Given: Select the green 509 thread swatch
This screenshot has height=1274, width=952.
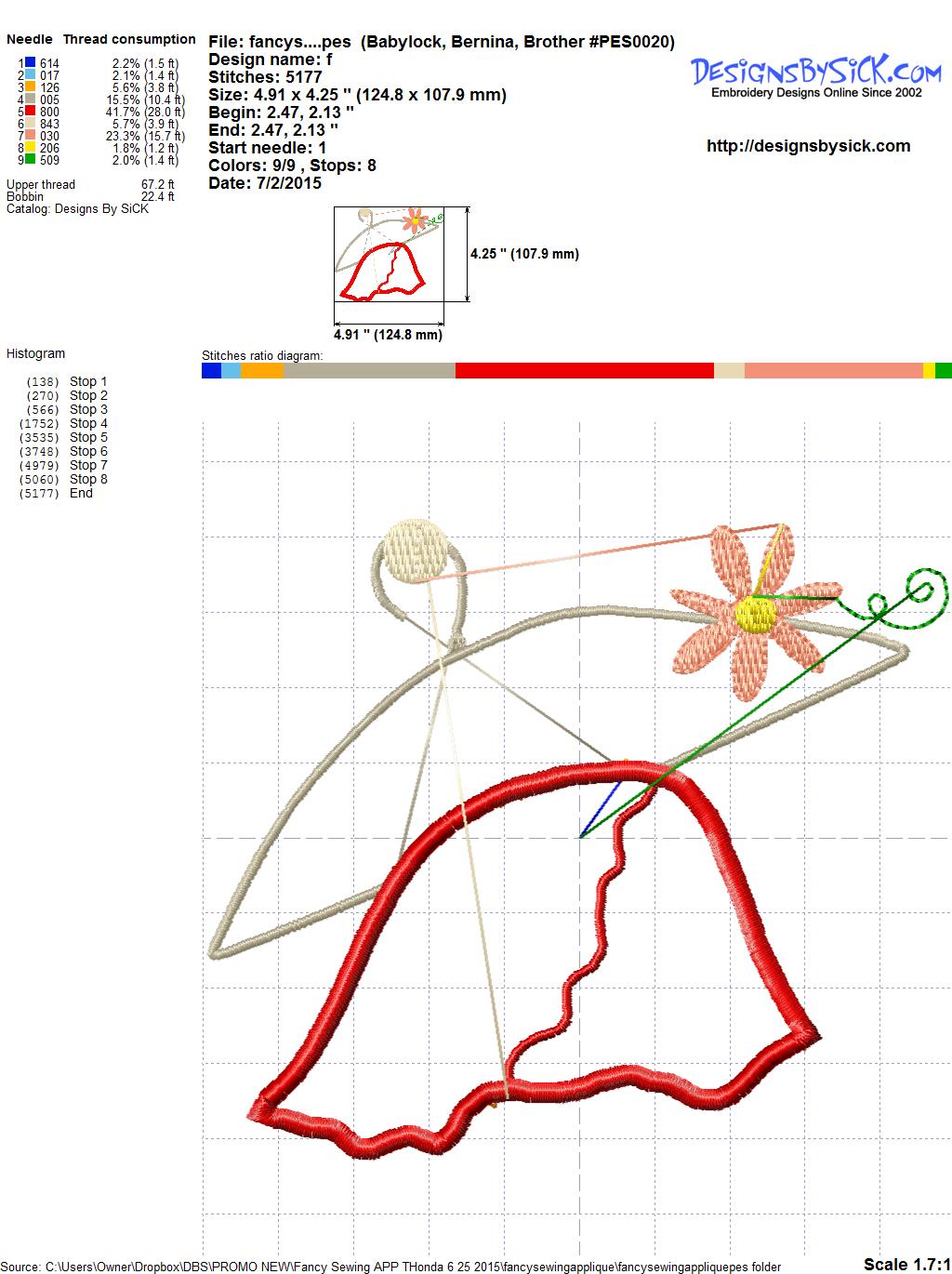Looking at the screenshot, I should tap(31, 160).
